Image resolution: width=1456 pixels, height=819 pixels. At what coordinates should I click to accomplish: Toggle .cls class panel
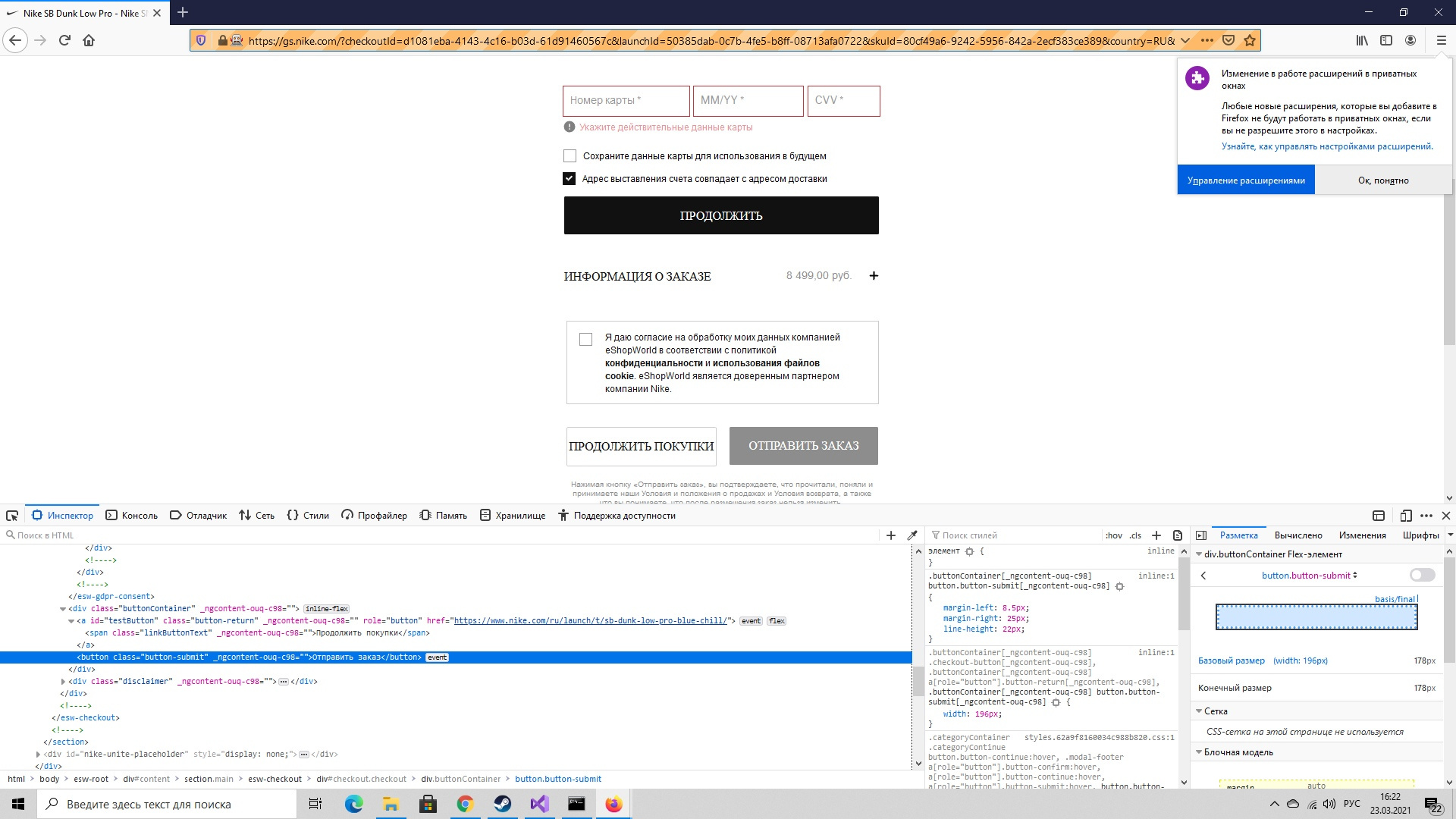click(1134, 535)
